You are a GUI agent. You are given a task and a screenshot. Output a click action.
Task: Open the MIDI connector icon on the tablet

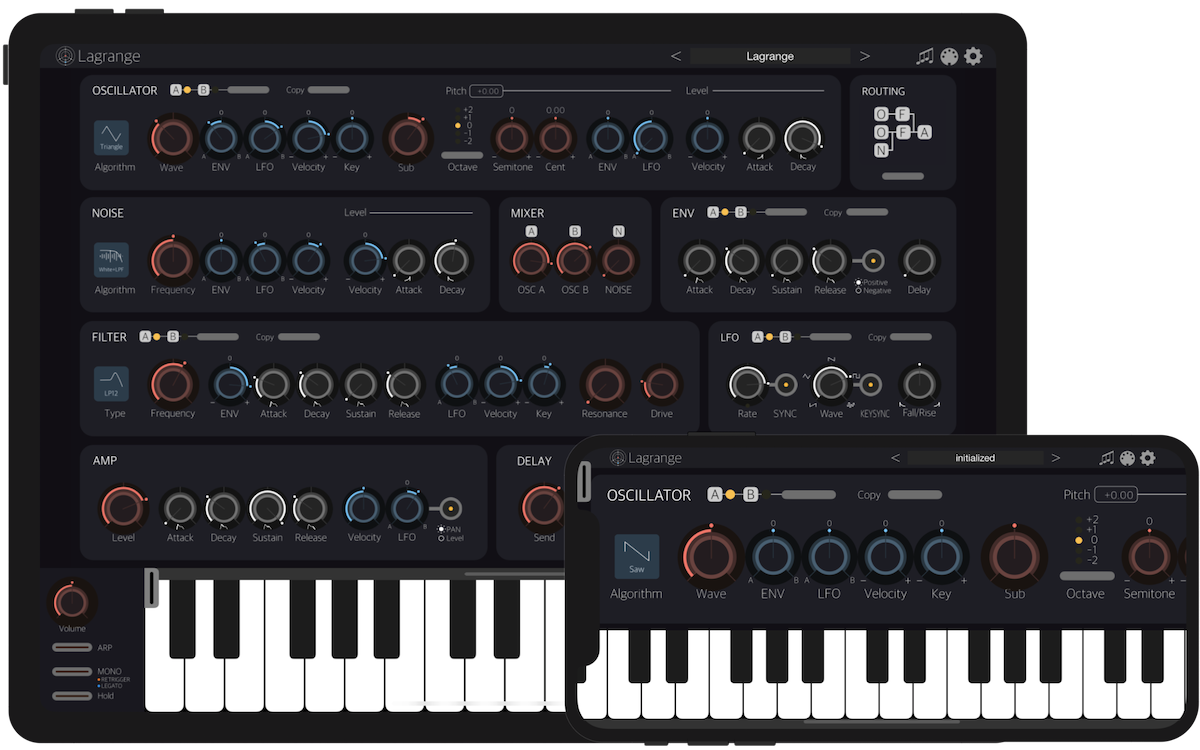click(x=949, y=56)
